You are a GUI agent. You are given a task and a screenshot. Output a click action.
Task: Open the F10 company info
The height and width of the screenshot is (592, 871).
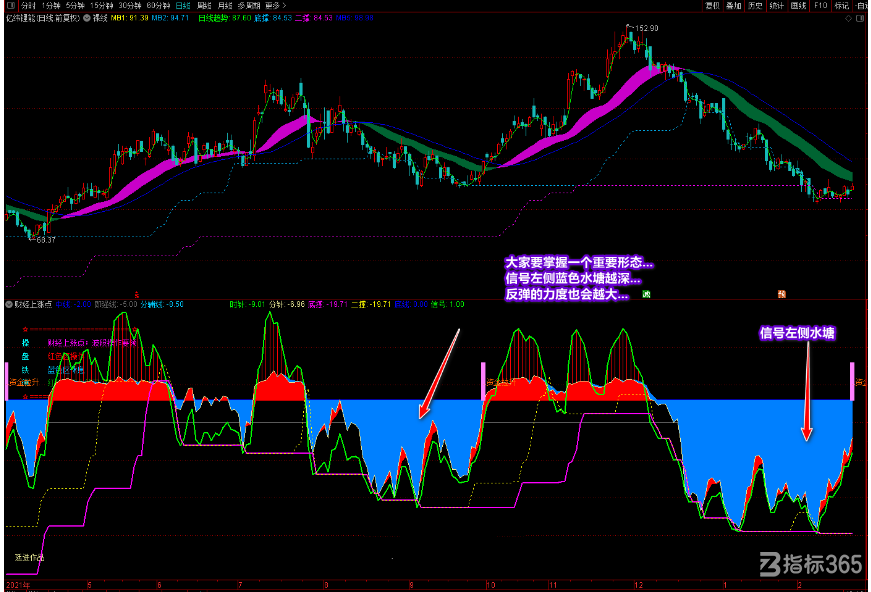[x=820, y=6]
